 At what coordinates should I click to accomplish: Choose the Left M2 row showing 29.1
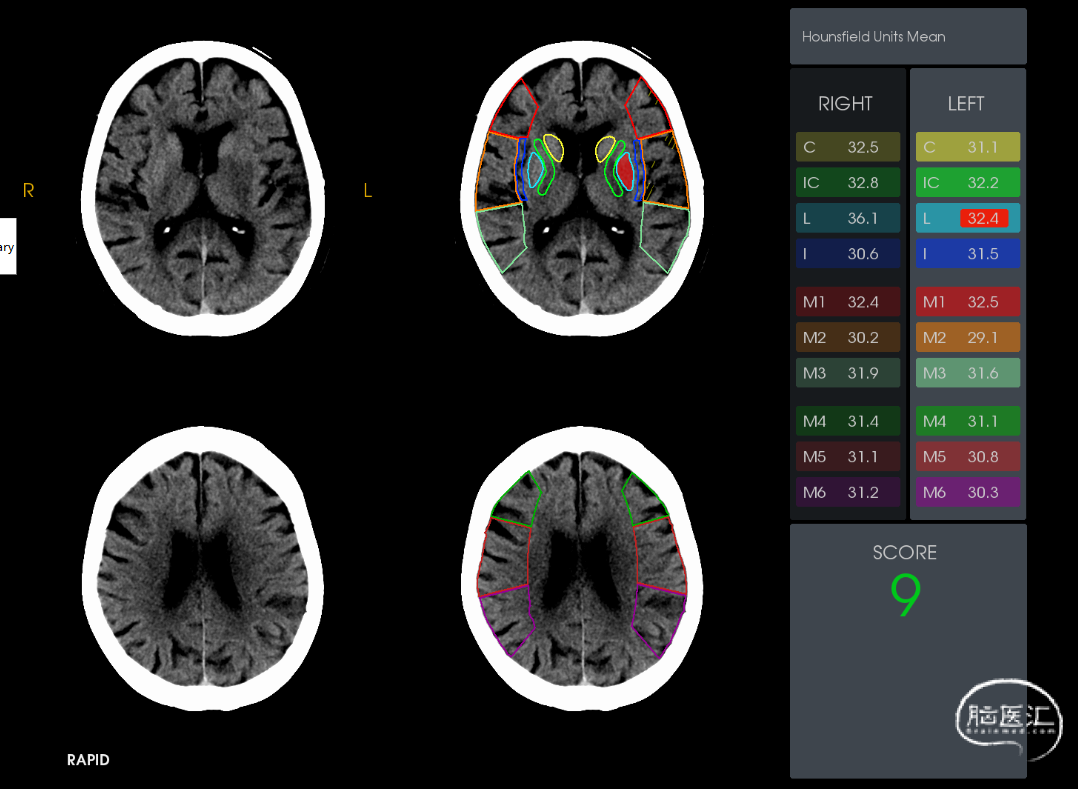[x=967, y=338]
